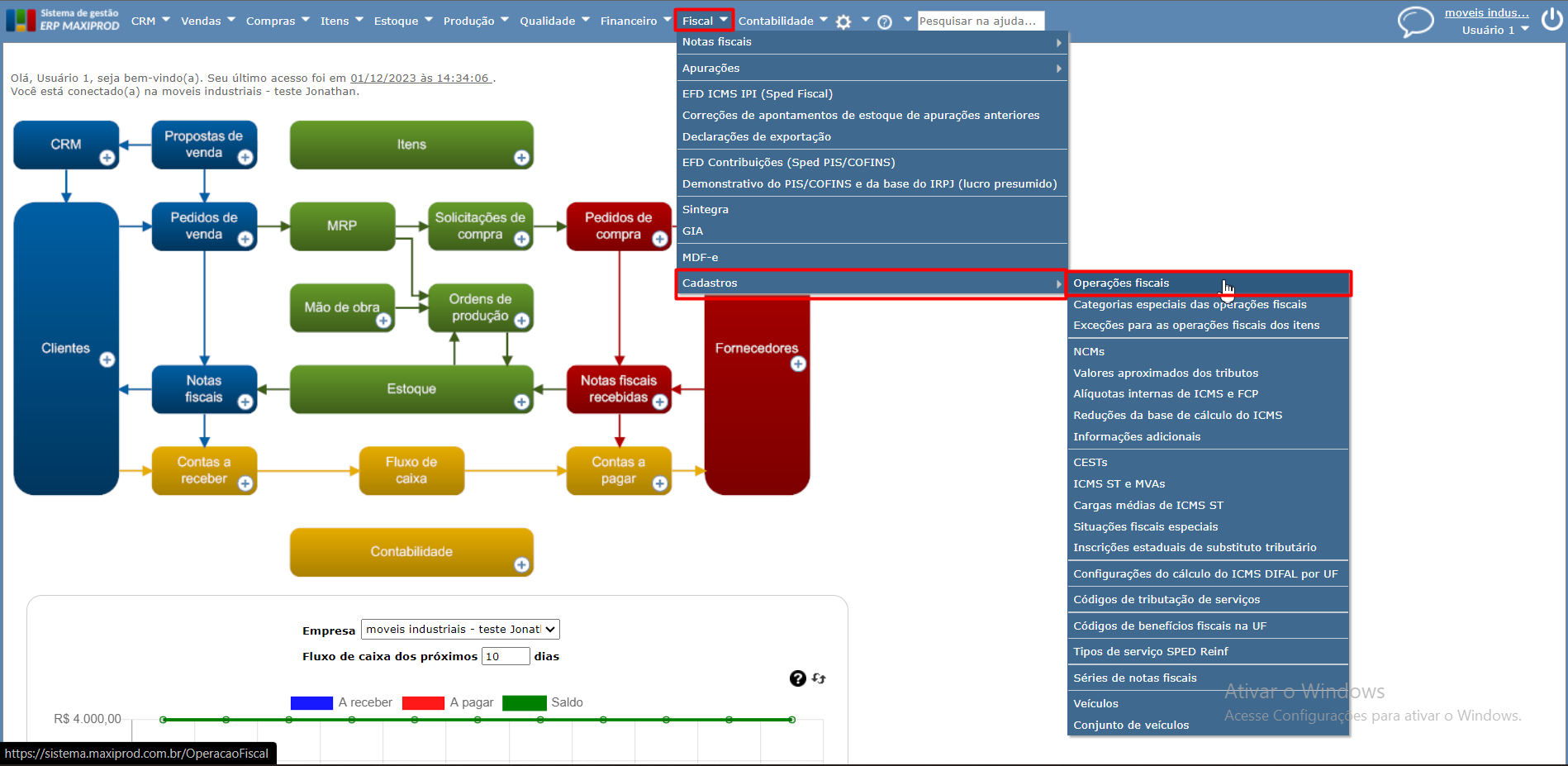This screenshot has width=1568, height=766.
Task: Click the plus icon on CRM block
Action: point(107,158)
